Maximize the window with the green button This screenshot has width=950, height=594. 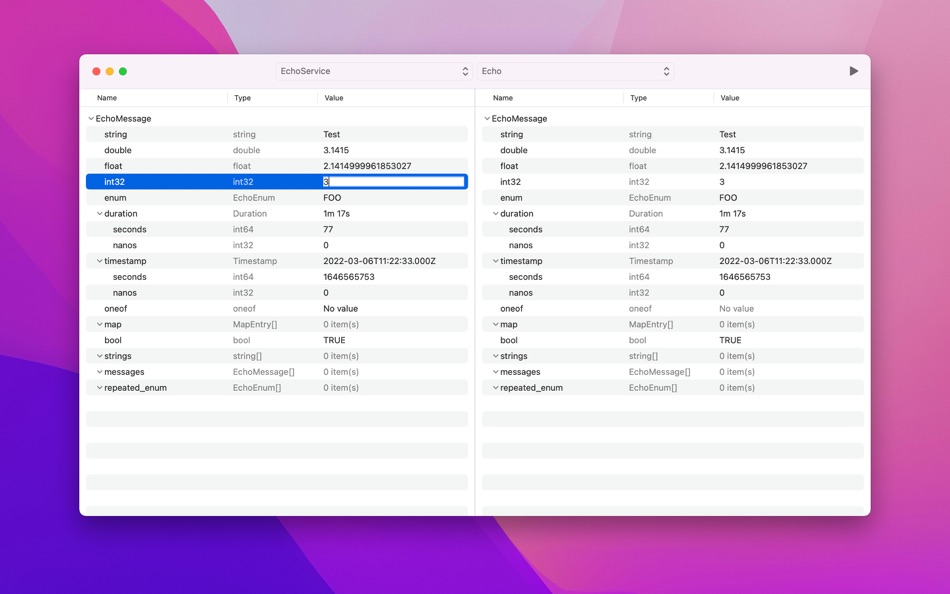(123, 72)
